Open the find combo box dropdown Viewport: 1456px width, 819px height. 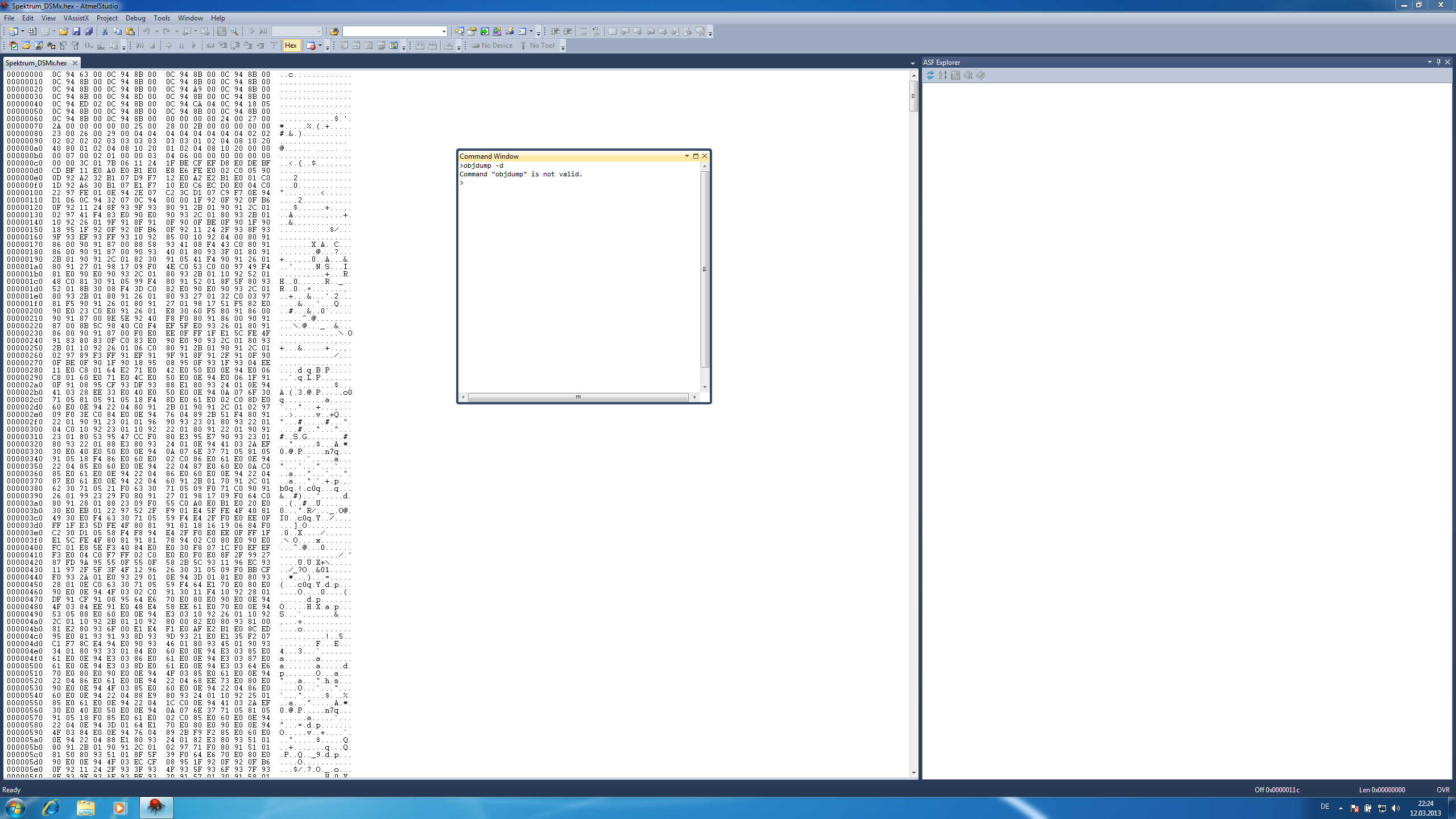(444, 32)
